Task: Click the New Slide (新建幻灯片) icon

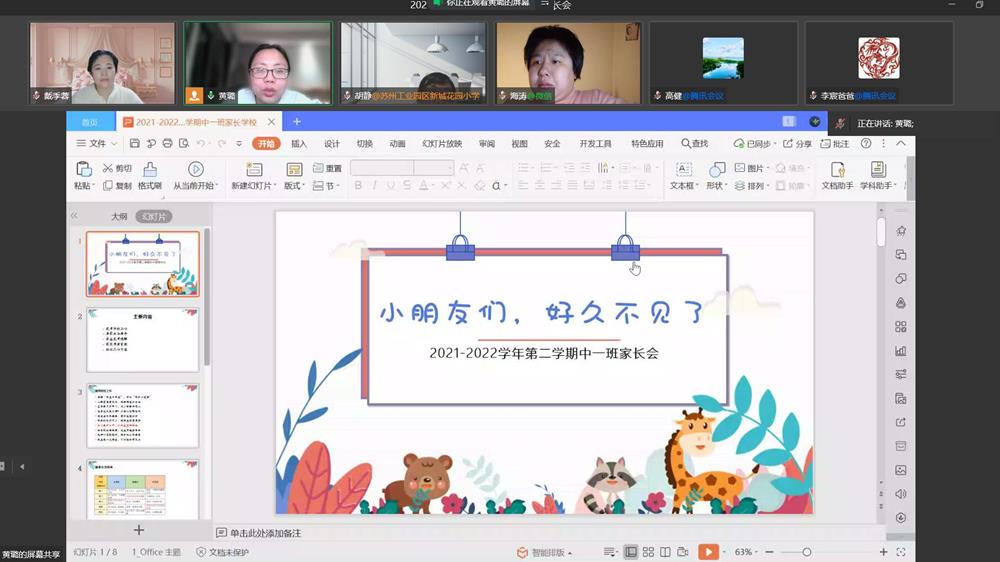Action: [x=254, y=169]
